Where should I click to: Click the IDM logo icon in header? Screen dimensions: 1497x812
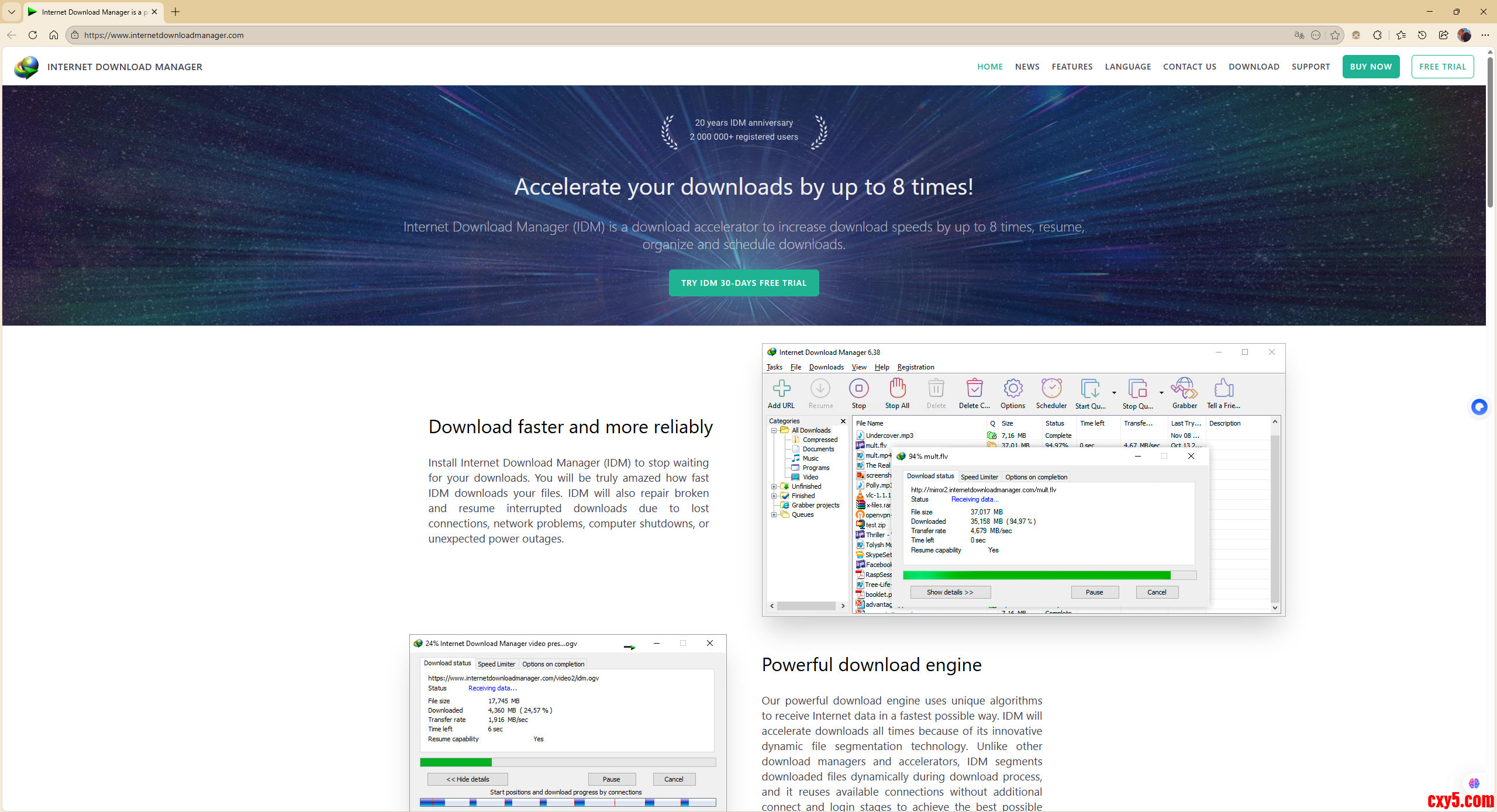pyautogui.click(x=26, y=67)
